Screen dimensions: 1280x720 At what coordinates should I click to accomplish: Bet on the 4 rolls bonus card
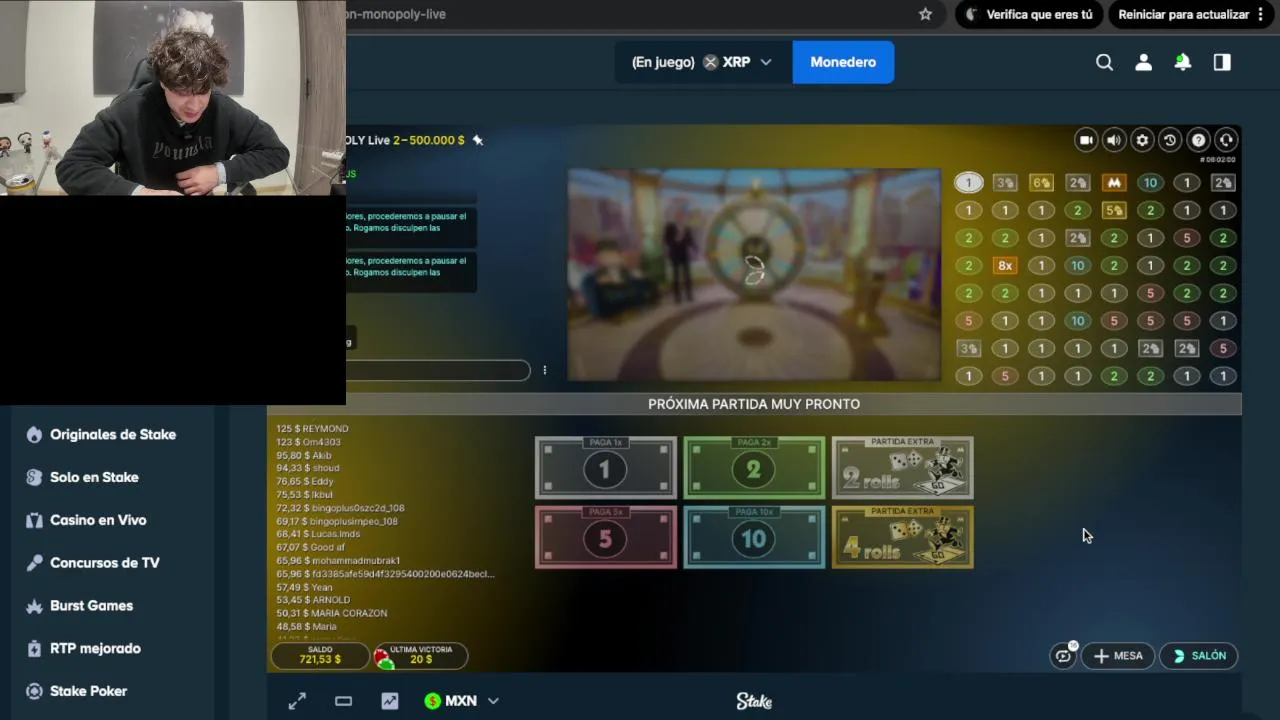pos(902,537)
